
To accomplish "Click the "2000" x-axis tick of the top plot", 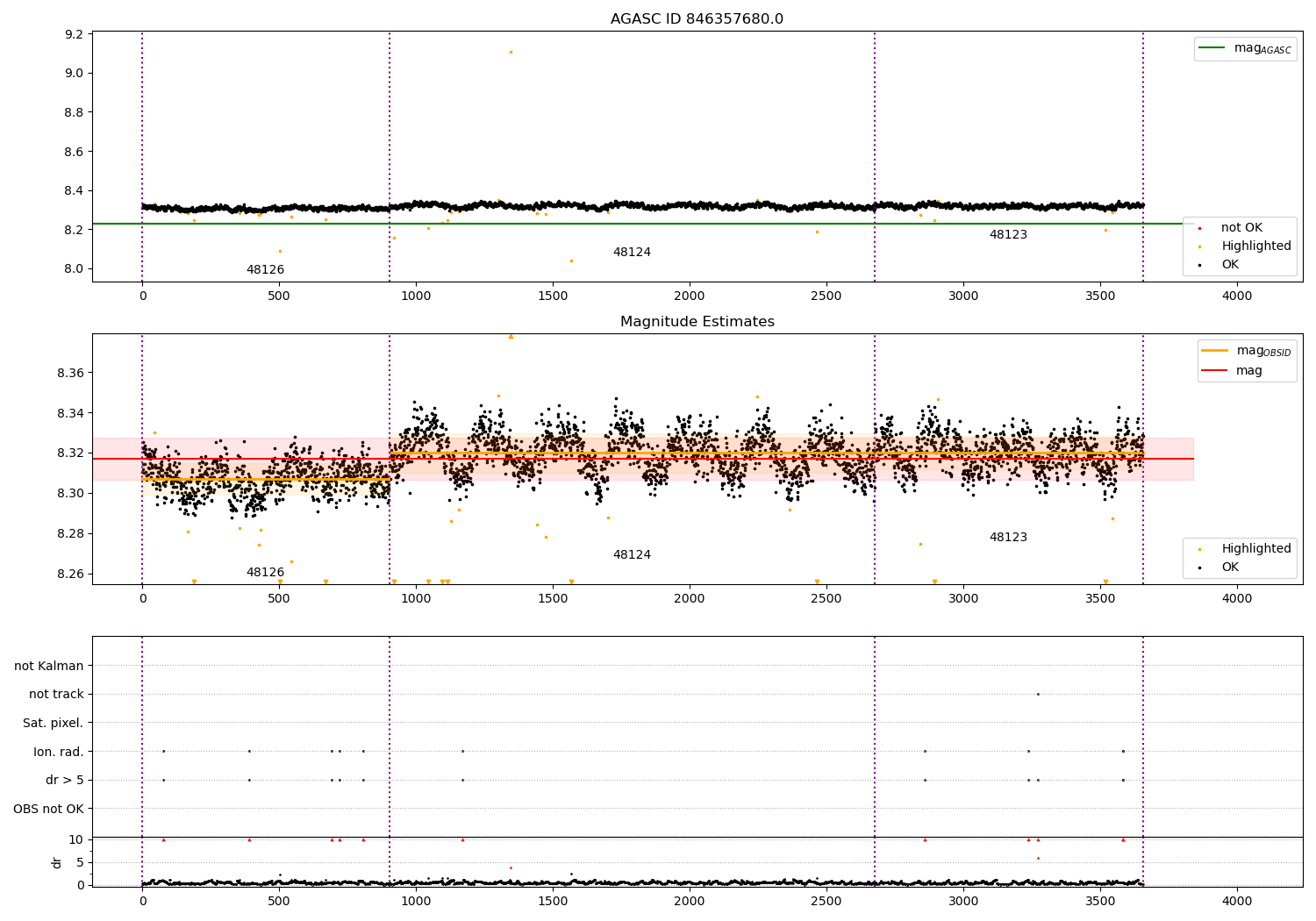I will pos(690,296).
